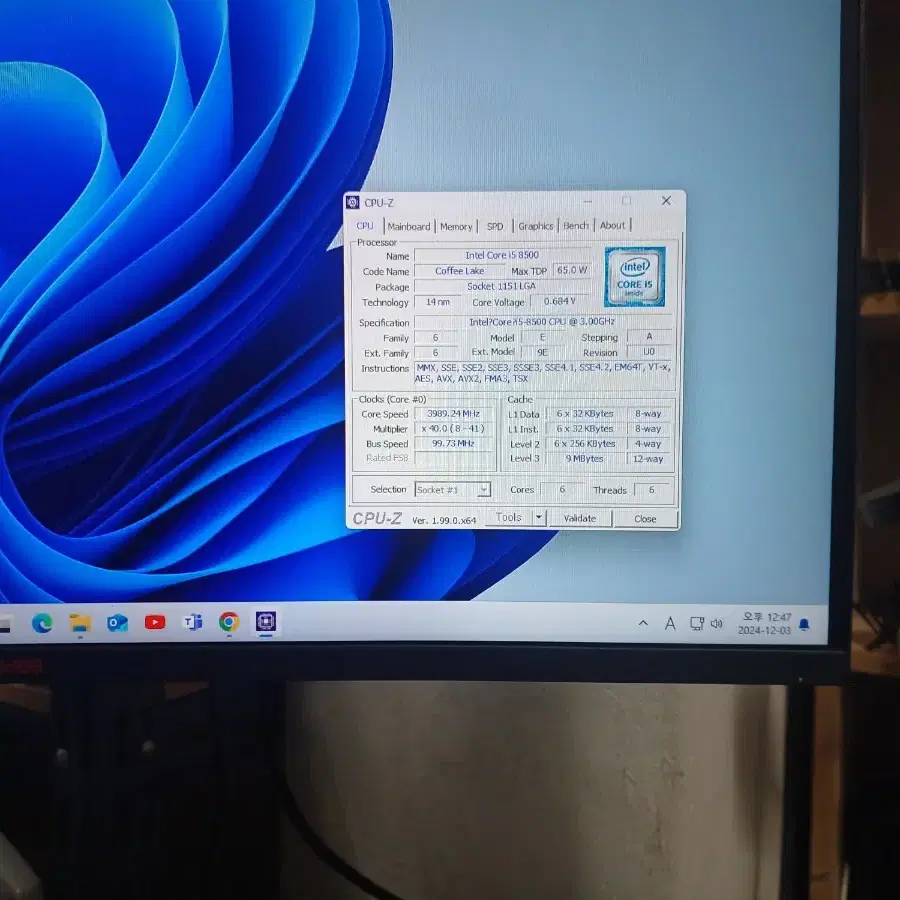The image size is (900, 900).
Task: Click the Cores value field
Action: click(562, 490)
